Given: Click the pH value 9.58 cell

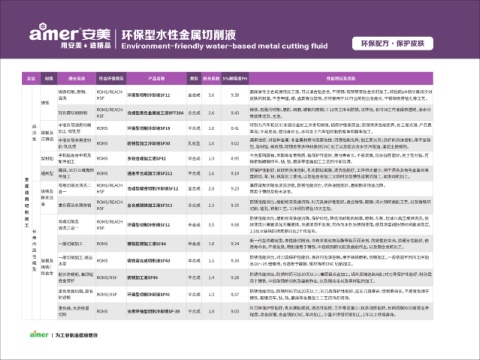Looking at the screenshot, I should [x=235, y=225].
